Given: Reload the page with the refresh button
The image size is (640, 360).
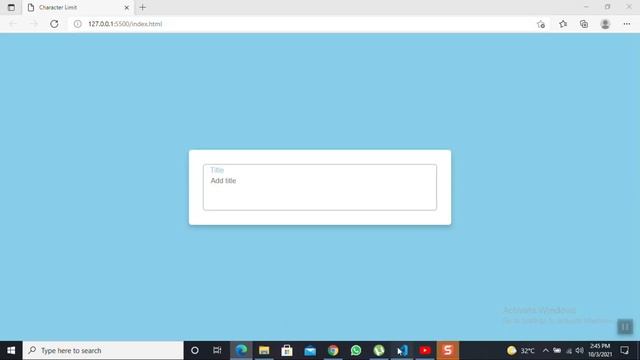Looking at the screenshot, I should [x=54, y=24].
